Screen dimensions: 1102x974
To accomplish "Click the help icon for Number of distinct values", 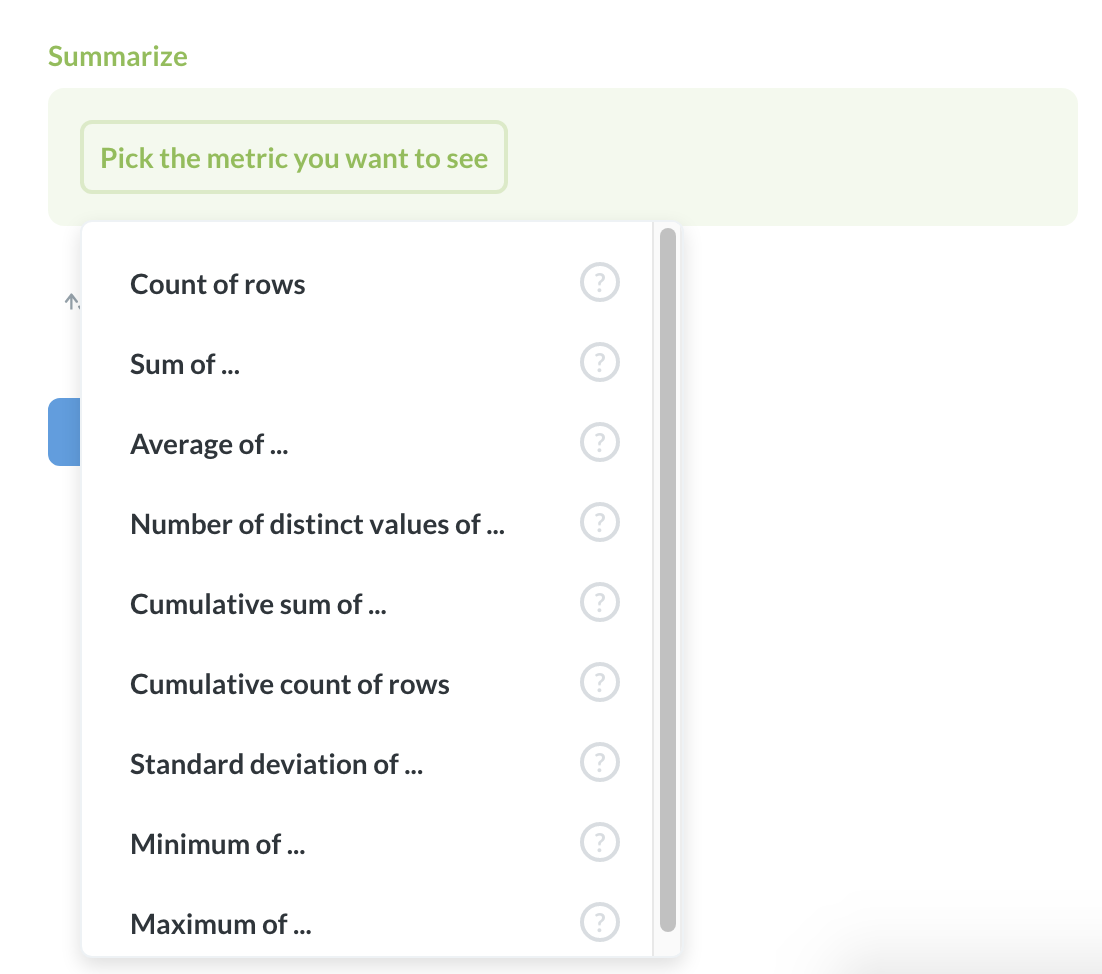I will (x=598, y=522).
